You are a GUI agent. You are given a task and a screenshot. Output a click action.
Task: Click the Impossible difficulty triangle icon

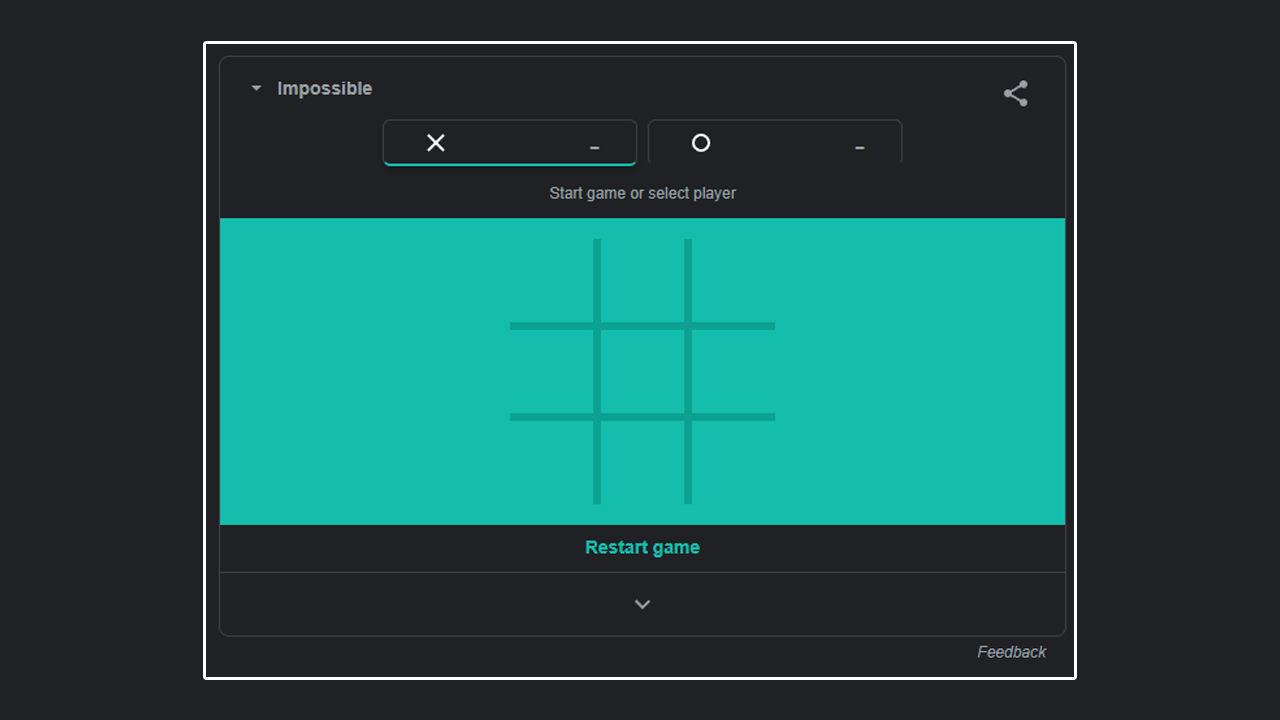[255, 88]
